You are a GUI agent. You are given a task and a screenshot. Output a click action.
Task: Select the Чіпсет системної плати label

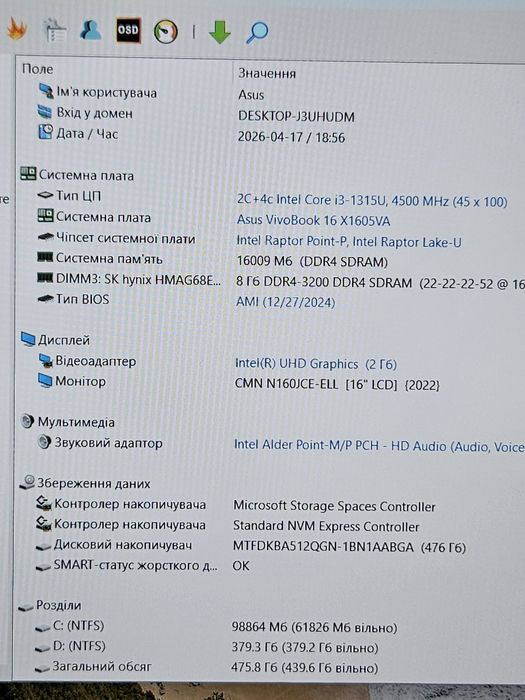tap(125, 238)
